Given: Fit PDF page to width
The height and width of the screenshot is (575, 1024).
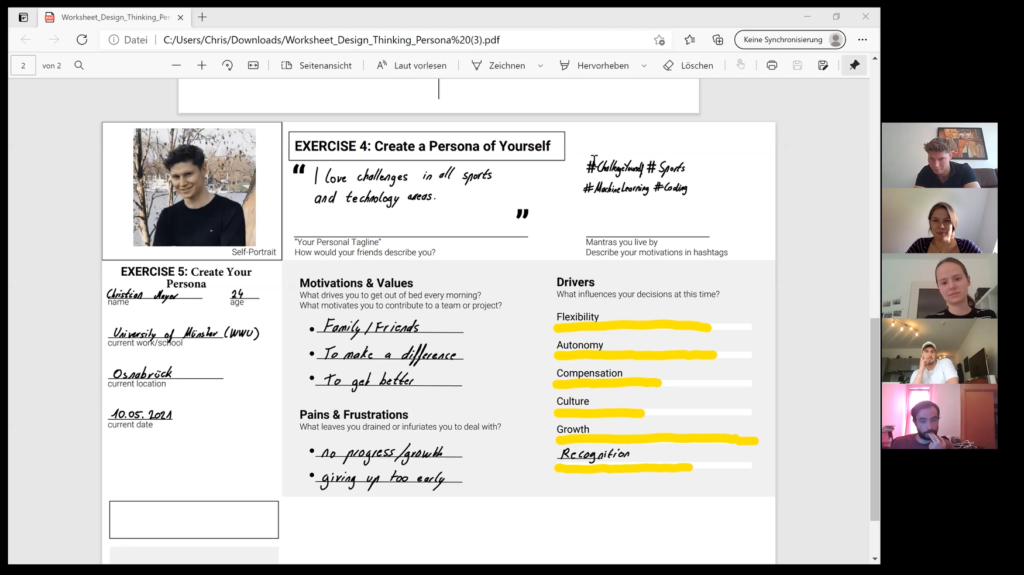Looking at the screenshot, I should (x=253, y=65).
